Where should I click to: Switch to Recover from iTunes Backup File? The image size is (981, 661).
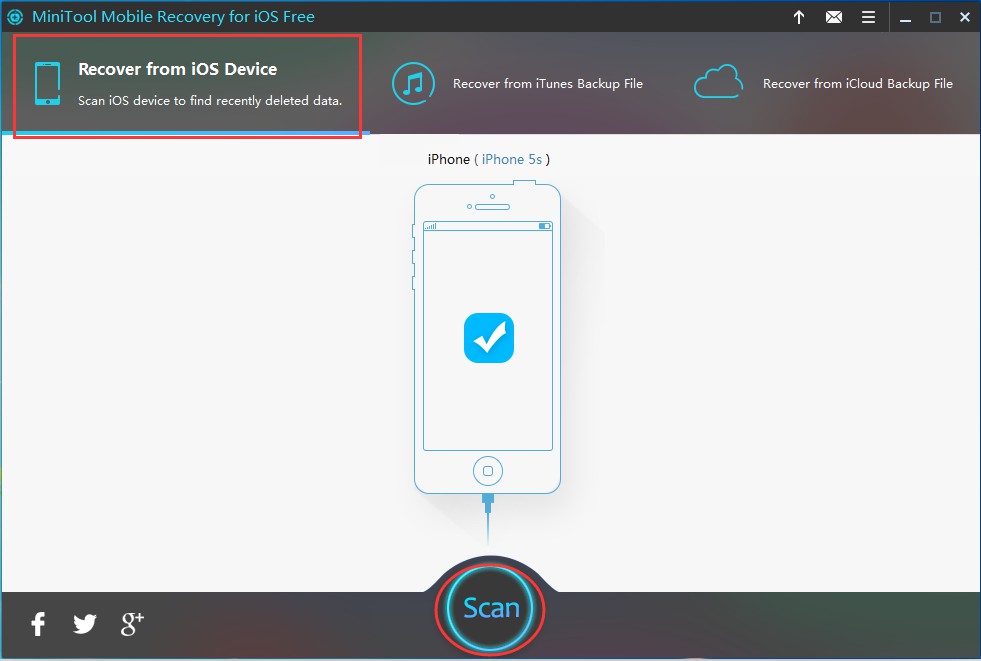[x=517, y=84]
